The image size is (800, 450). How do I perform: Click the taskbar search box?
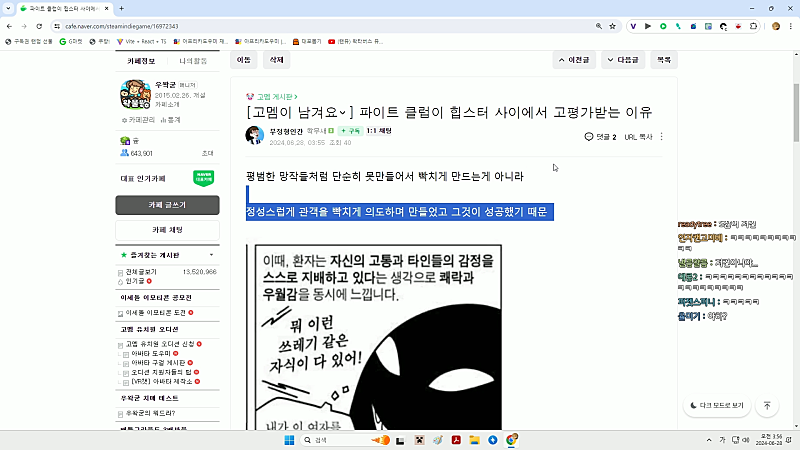click(346, 440)
